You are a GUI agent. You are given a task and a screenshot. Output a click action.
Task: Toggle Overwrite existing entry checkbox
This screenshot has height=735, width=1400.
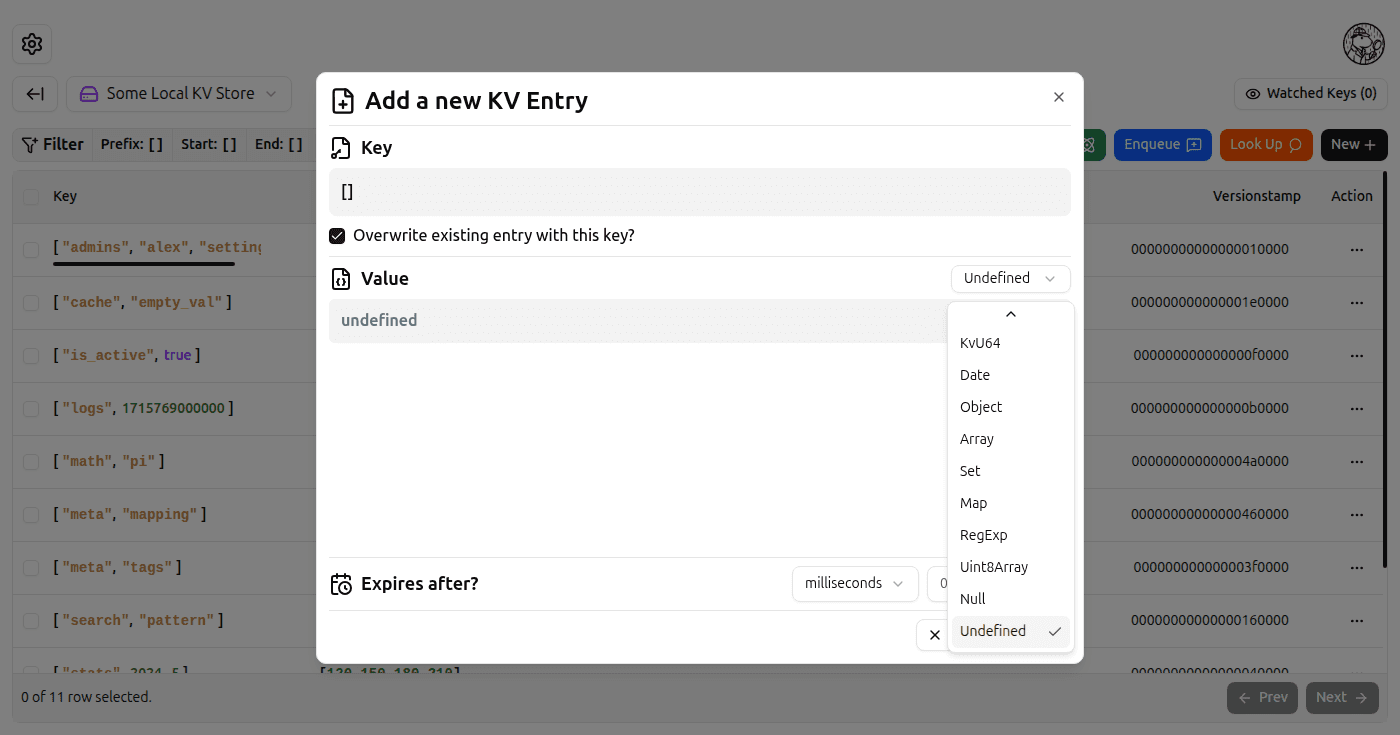(338, 236)
